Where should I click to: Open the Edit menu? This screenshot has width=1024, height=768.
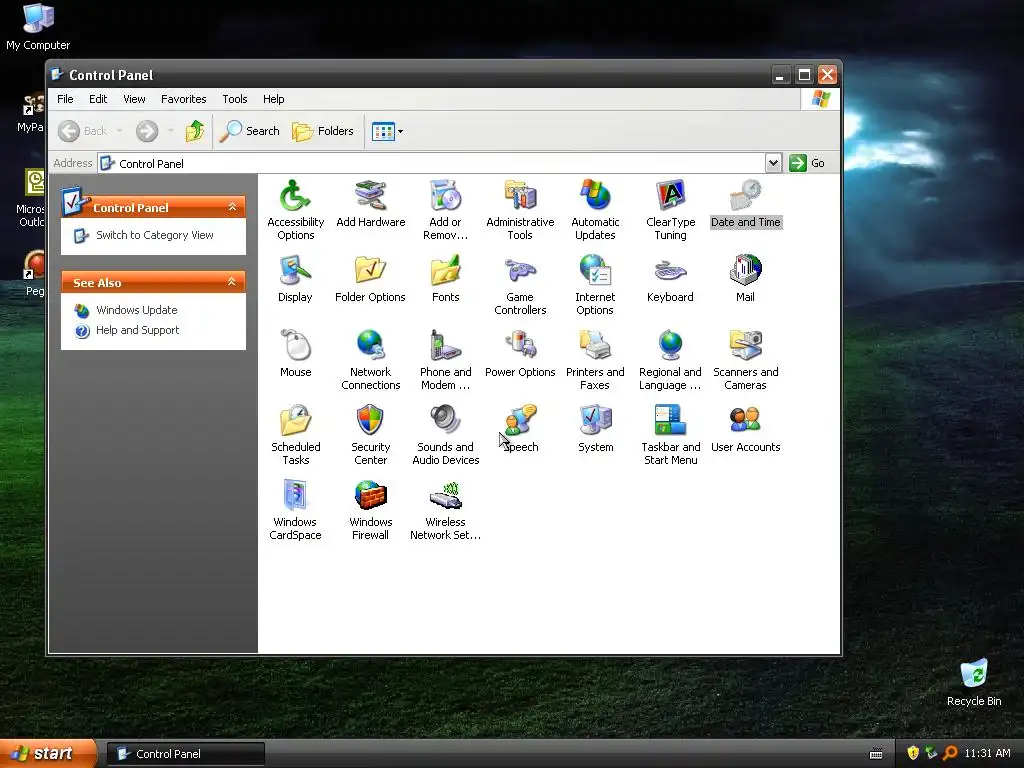tap(98, 99)
